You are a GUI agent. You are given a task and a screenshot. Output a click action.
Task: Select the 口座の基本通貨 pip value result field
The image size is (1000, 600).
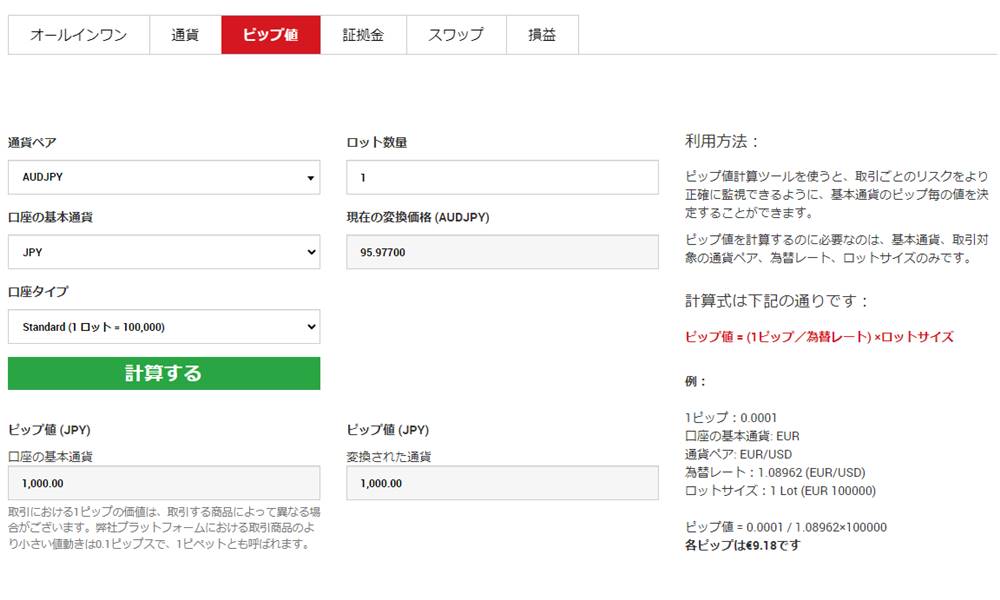coord(164,483)
